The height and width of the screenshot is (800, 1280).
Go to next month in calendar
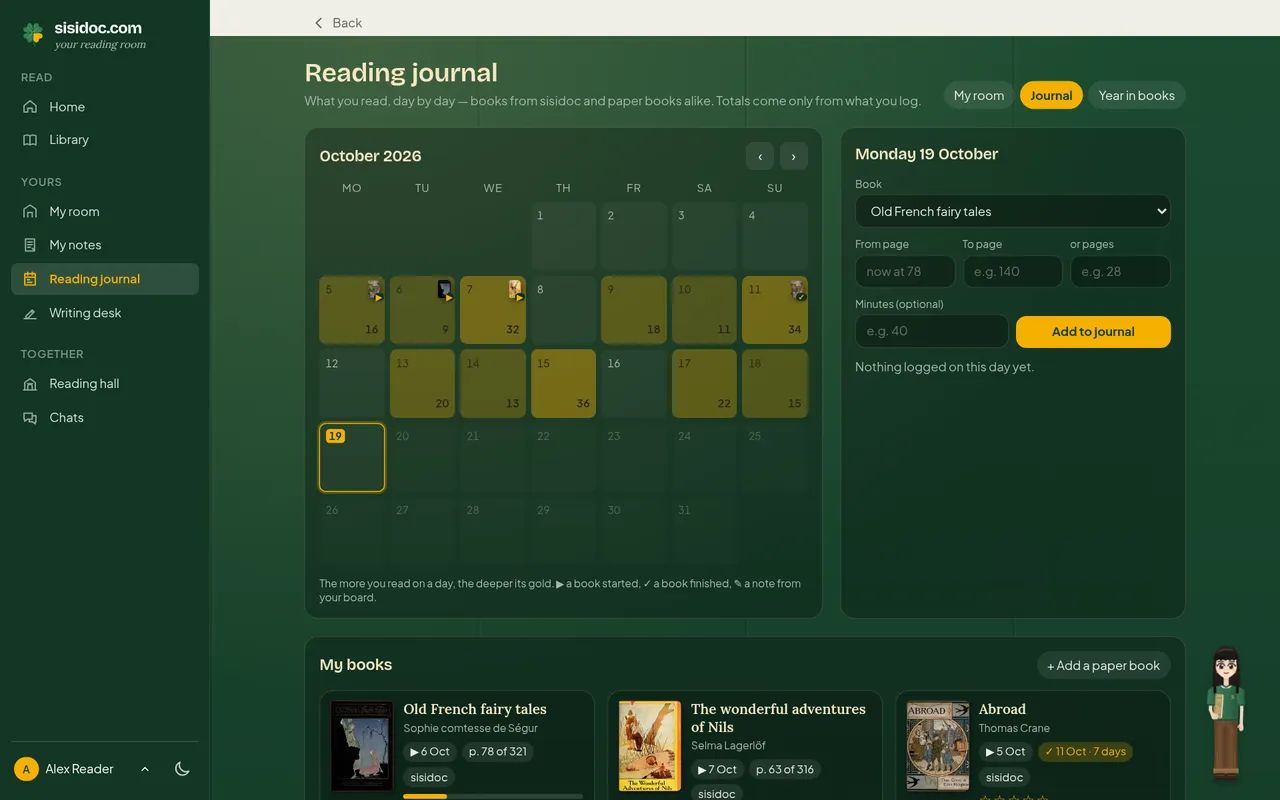pyautogui.click(x=794, y=156)
